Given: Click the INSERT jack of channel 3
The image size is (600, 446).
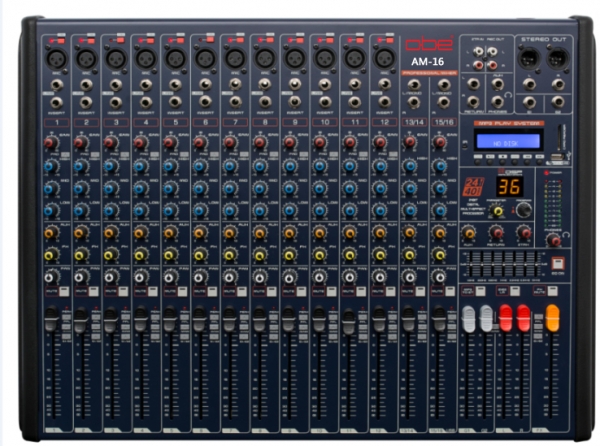Looking at the screenshot, I should 116,103.
